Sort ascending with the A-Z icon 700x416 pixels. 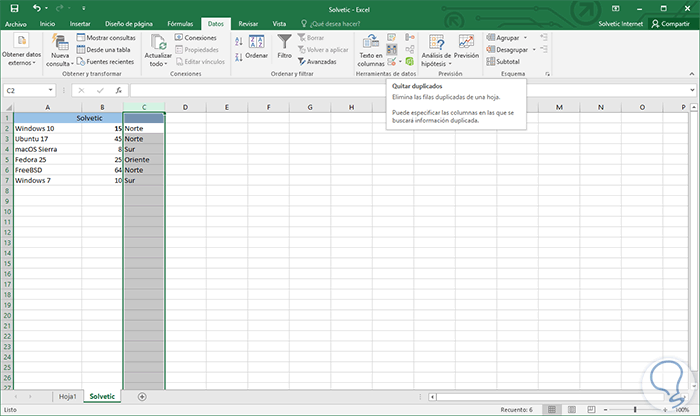pos(239,42)
